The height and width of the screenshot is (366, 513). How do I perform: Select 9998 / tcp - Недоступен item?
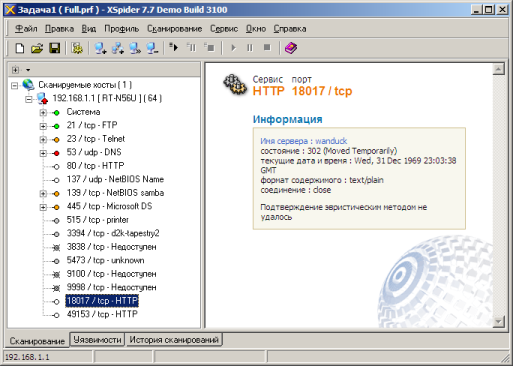[111, 287]
